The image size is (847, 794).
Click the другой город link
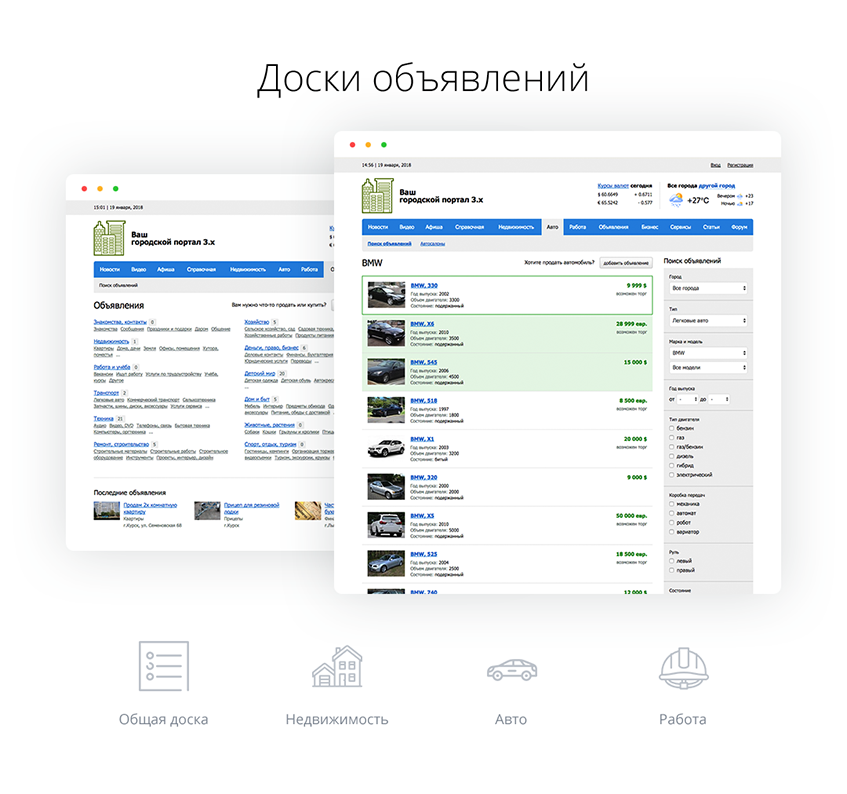click(x=717, y=186)
